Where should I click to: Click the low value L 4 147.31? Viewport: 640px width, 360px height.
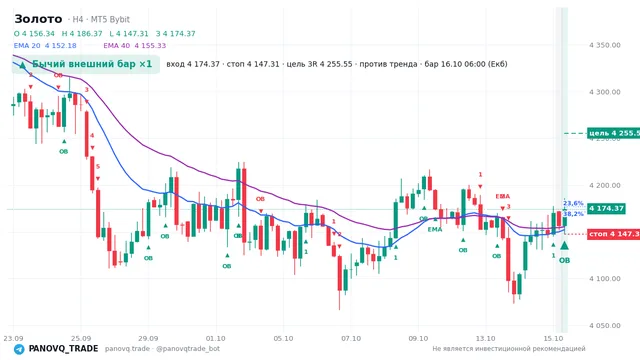[129, 33]
